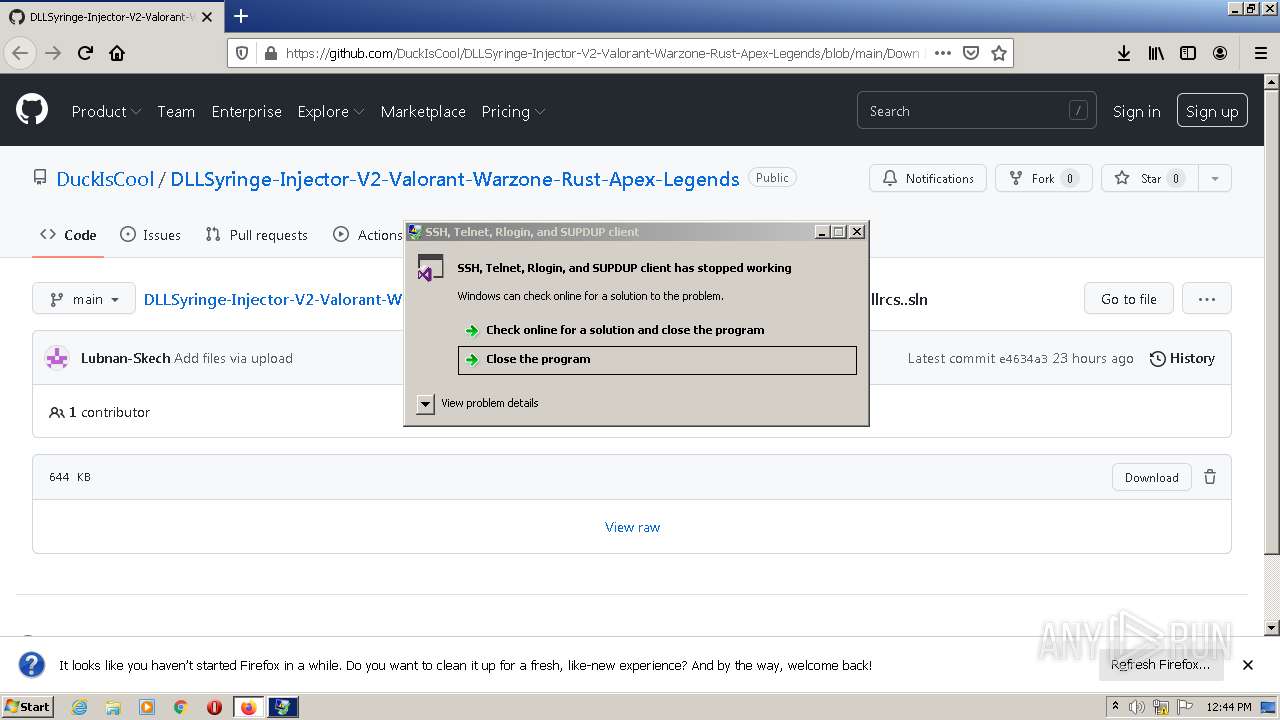
Task: Click Go to file button
Action: pyautogui.click(x=1128, y=299)
